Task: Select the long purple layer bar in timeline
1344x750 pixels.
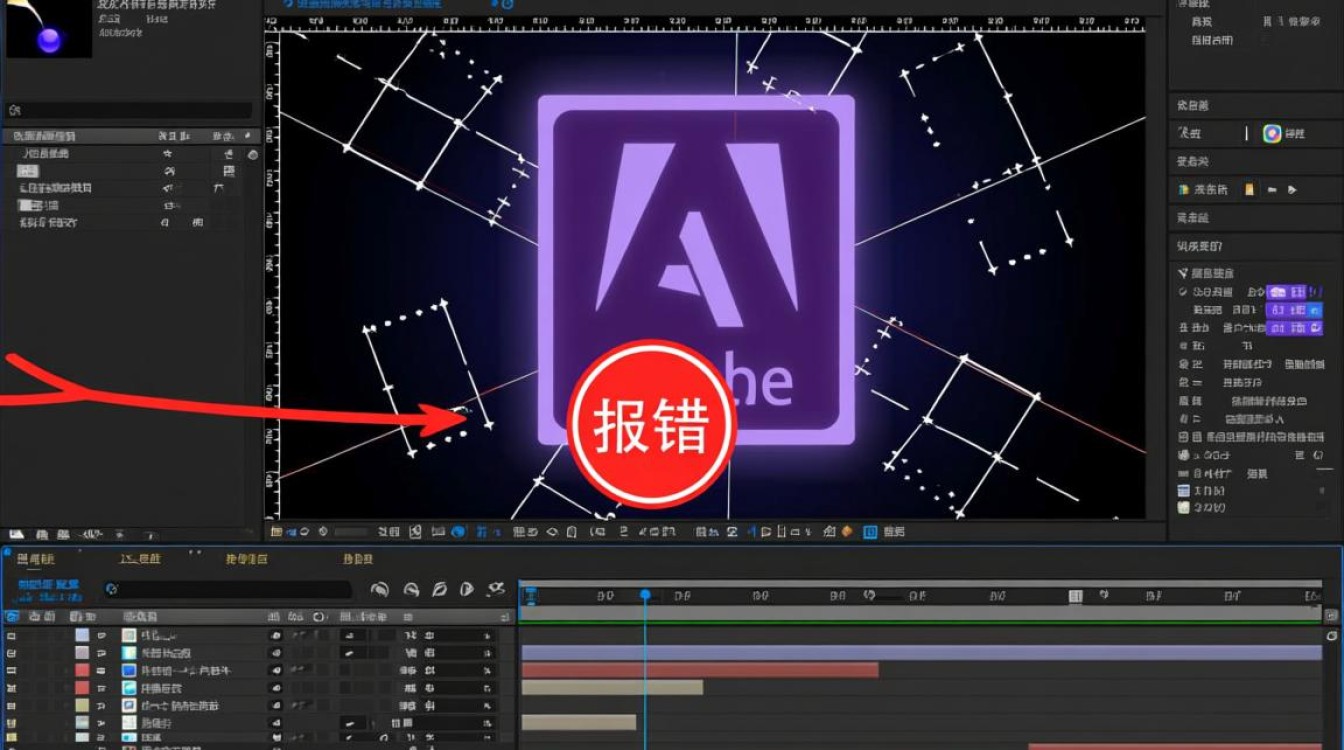Action: click(921, 652)
